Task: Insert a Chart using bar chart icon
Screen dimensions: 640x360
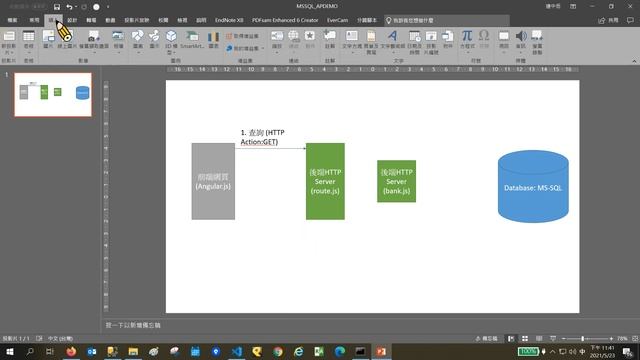Action: pyautogui.click(x=213, y=37)
